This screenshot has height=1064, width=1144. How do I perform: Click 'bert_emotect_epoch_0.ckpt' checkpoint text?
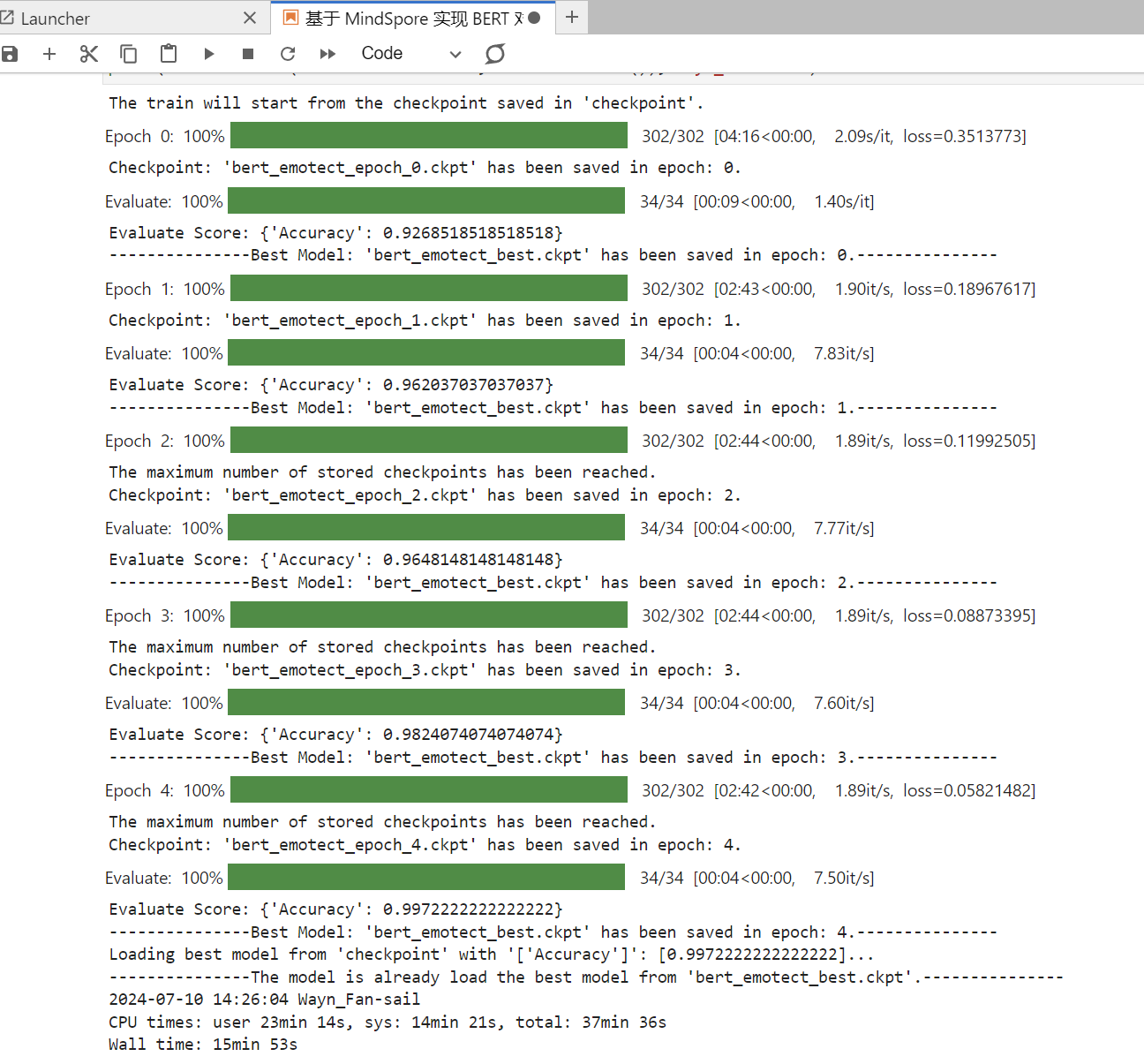350,168
